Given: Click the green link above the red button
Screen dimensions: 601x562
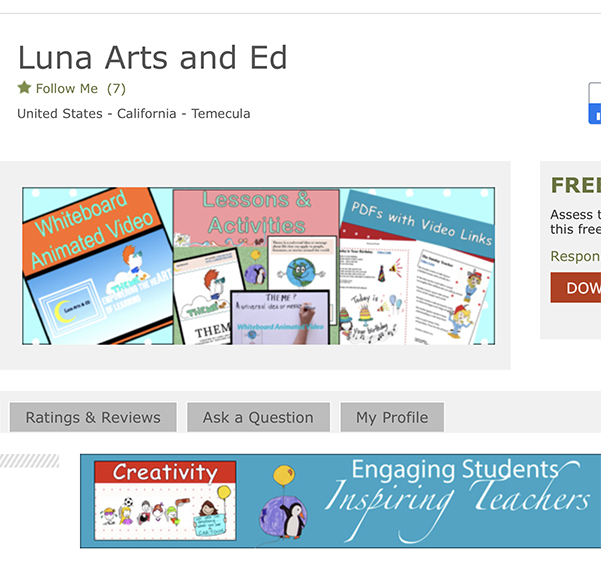Looking at the screenshot, I should pos(575,256).
